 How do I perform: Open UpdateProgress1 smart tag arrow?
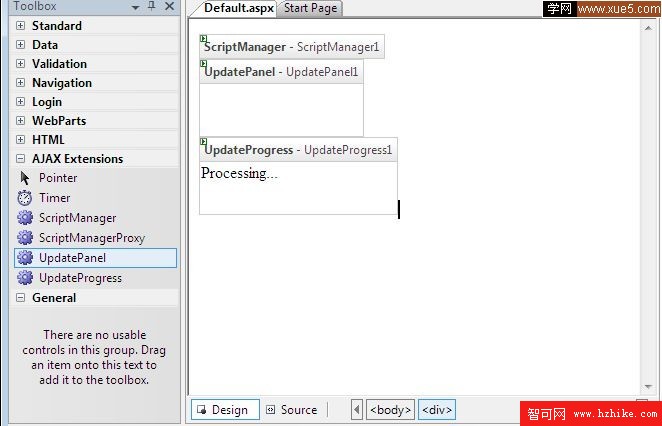(x=203, y=141)
